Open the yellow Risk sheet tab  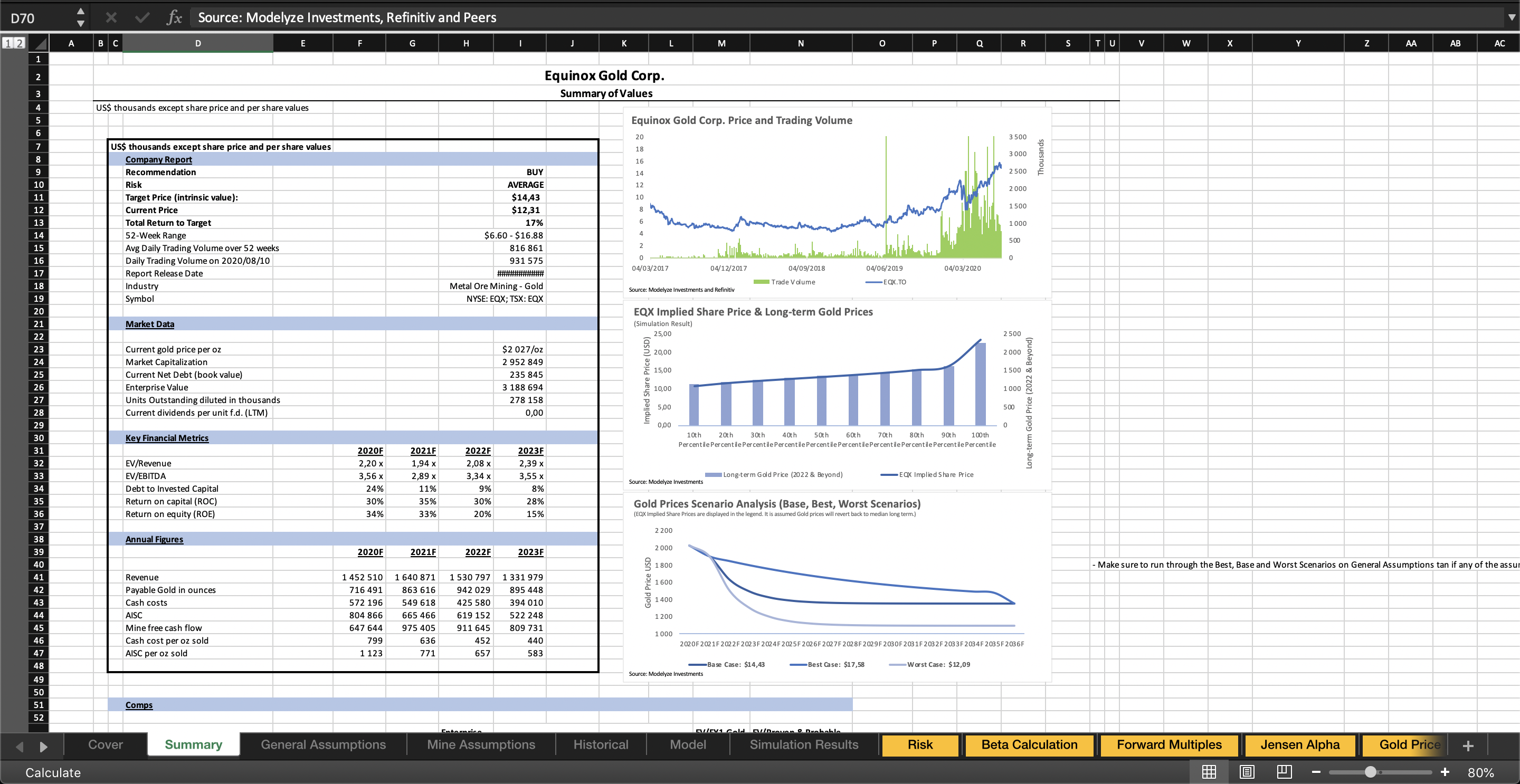tap(920, 744)
